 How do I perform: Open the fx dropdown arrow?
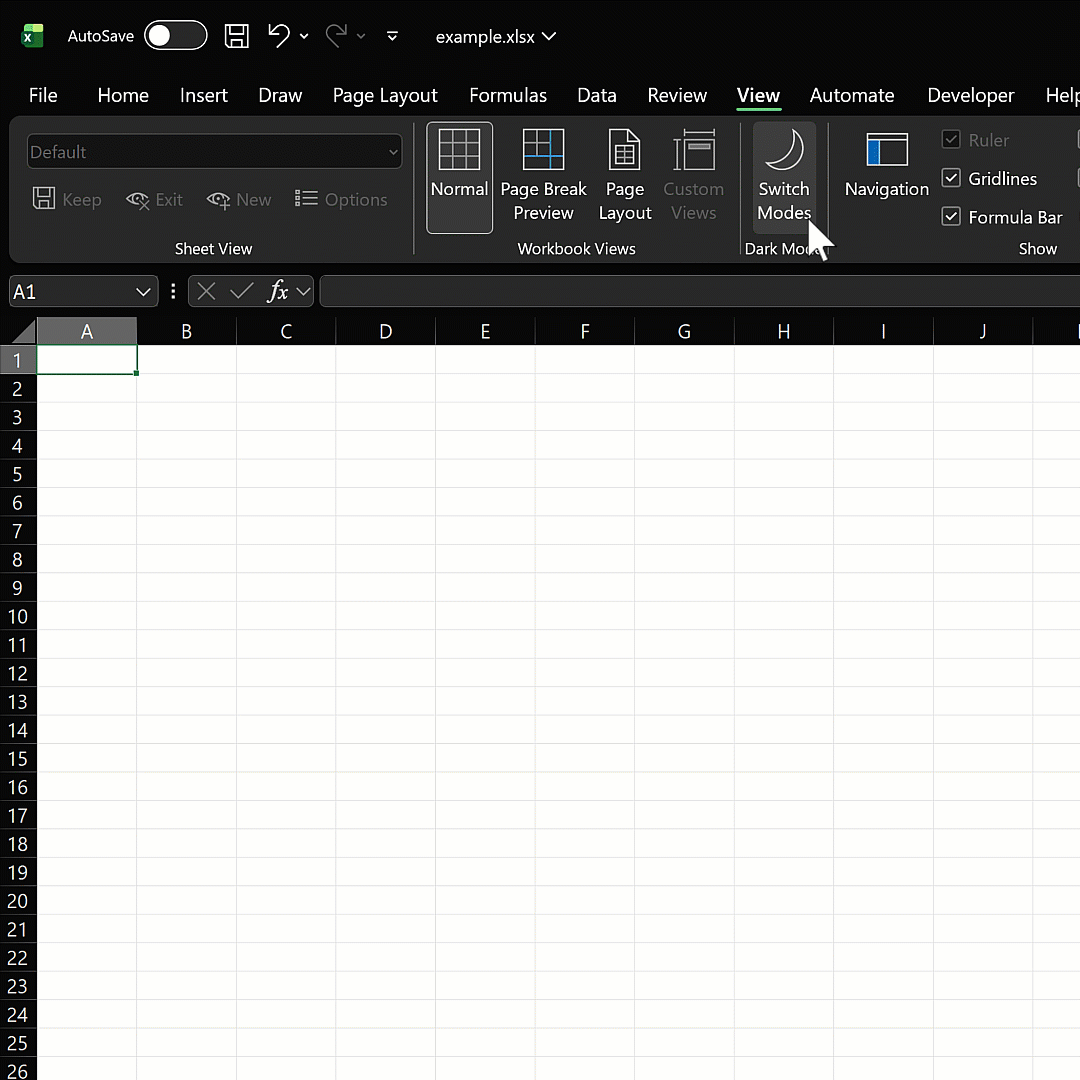[x=303, y=292]
